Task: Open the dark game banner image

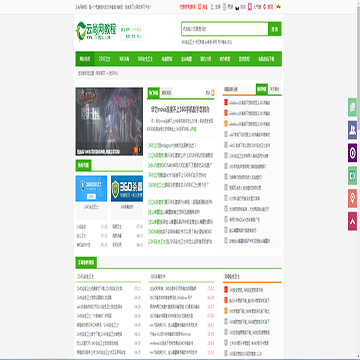Action: 109,121
